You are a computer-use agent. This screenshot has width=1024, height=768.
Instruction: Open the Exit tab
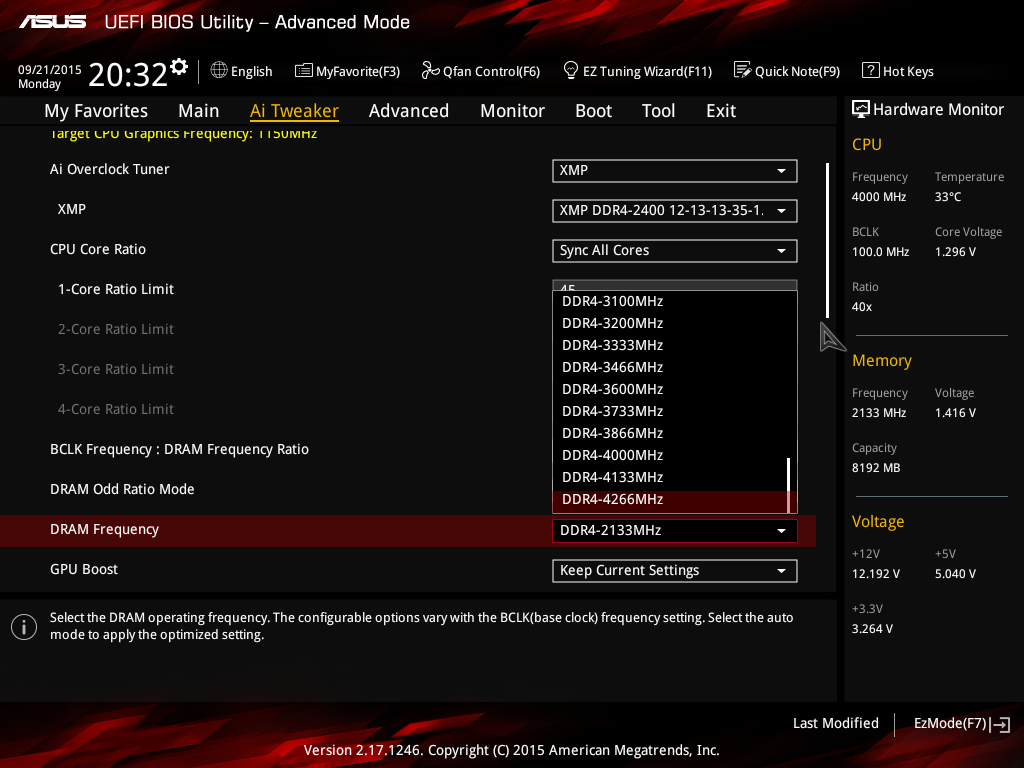coord(721,111)
